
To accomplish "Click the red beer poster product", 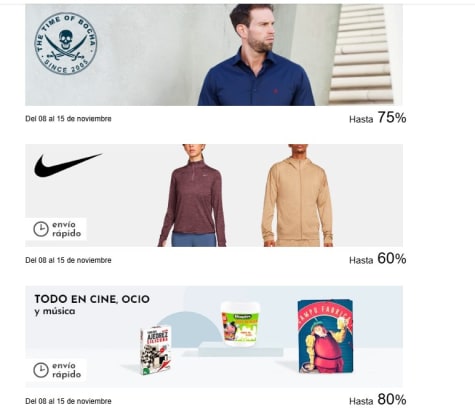I will point(325,336).
